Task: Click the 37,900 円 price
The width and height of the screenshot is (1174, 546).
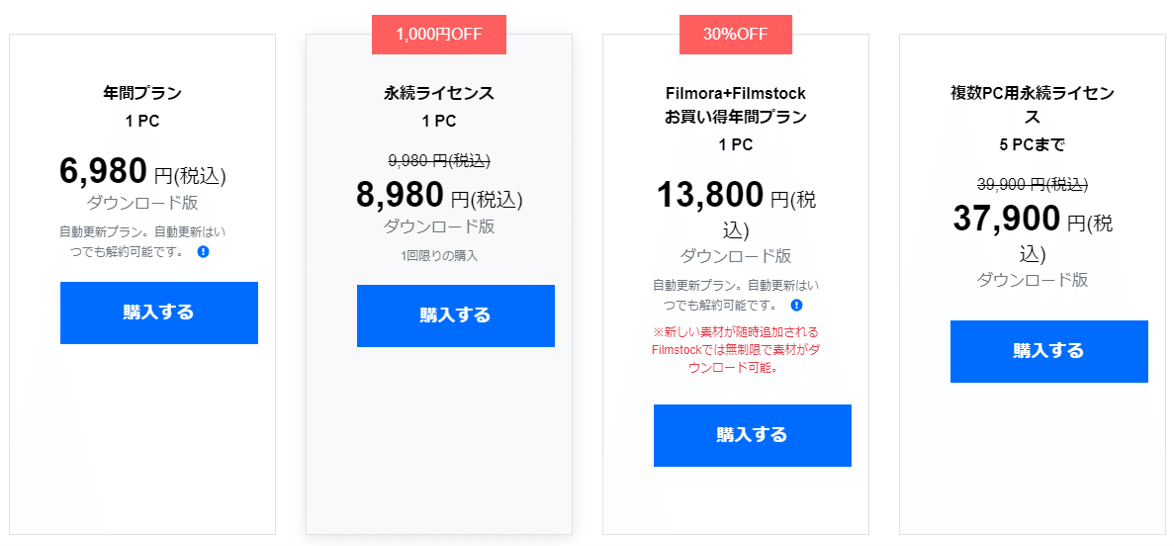Action: [1032, 231]
